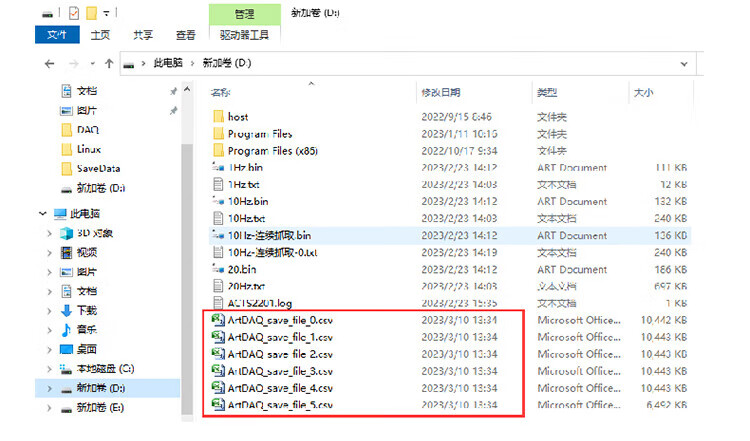Select ArtDAQ_save_file_0.csv file icon
Screen dimensions: 750x441
(x=217, y=321)
